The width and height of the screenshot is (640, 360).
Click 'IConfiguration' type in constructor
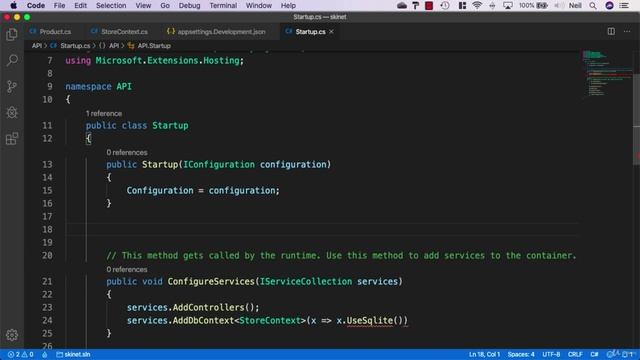tap(219, 164)
